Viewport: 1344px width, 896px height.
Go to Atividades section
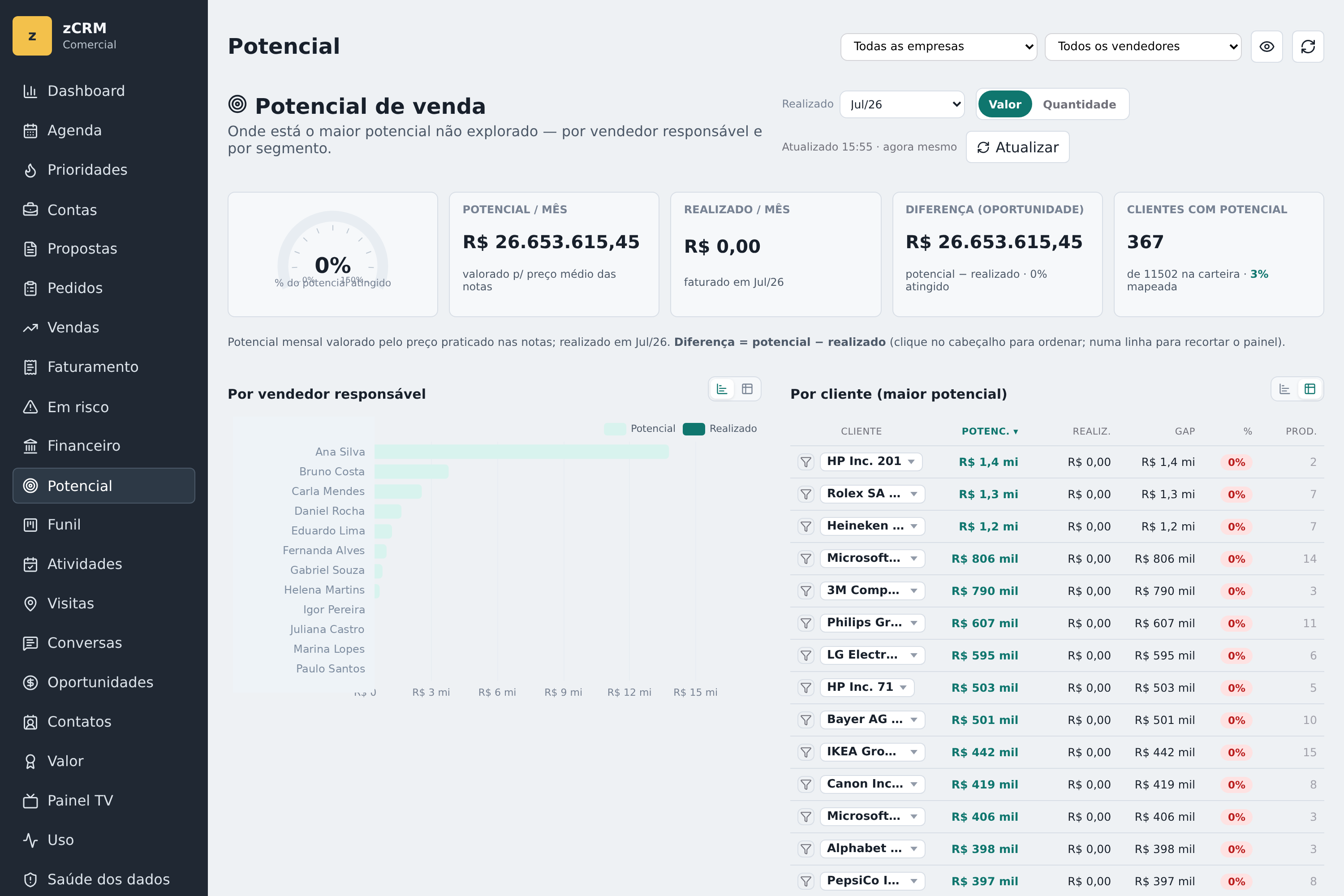[x=103, y=564]
